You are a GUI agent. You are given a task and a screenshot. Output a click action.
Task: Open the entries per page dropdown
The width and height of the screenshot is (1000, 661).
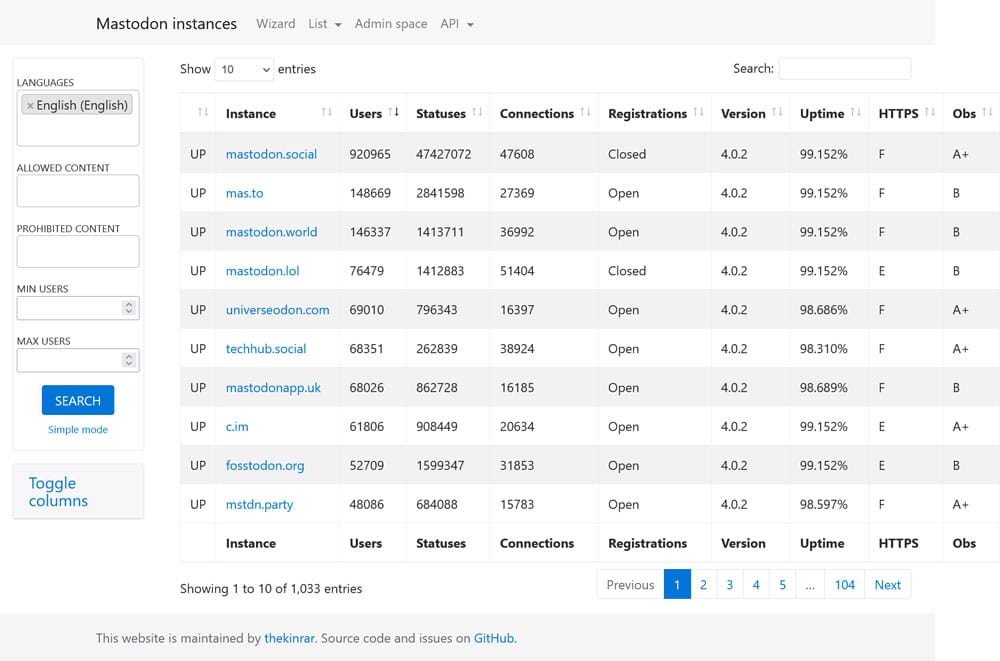point(245,70)
